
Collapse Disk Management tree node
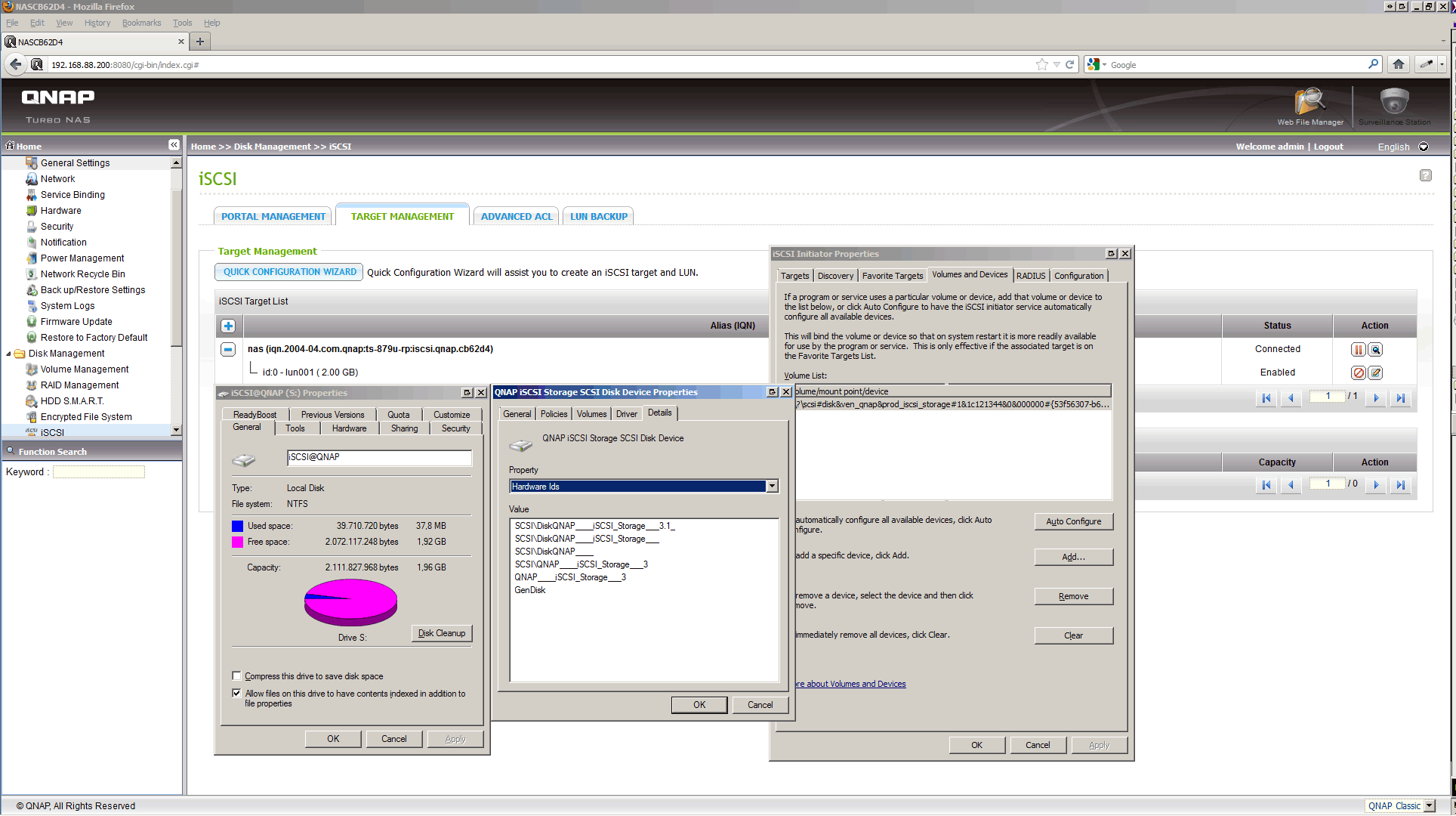tap(8, 354)
